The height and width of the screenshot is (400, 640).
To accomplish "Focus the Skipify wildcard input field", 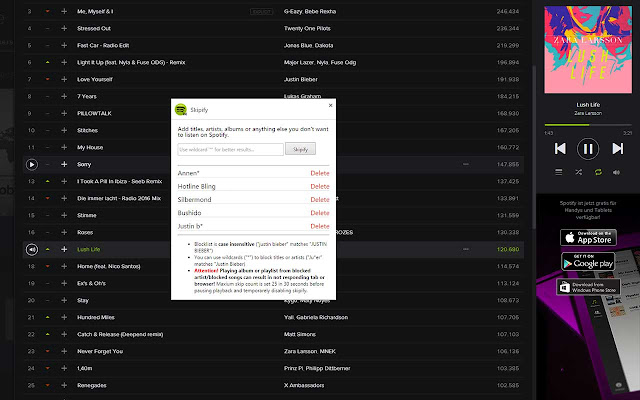I will 230,149.
